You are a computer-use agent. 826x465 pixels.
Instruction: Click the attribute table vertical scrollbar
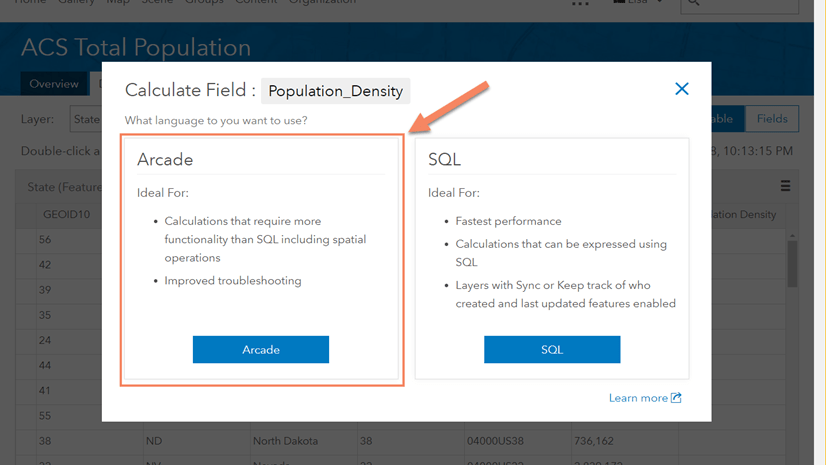(792, 263)
